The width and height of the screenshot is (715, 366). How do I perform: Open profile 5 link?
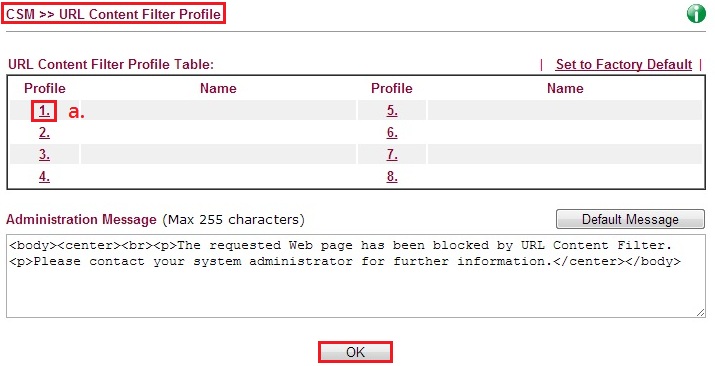(x=392, y=111)
